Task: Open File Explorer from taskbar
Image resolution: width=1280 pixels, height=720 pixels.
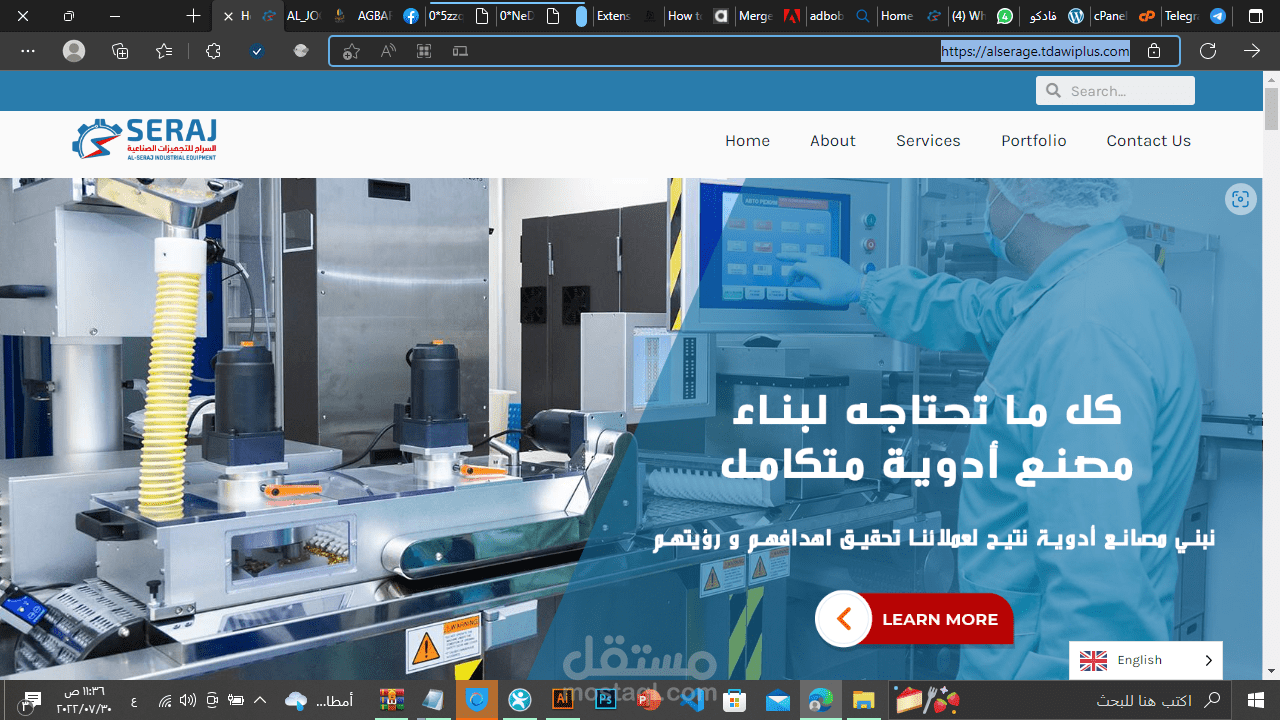Action: tap(863, 700)
